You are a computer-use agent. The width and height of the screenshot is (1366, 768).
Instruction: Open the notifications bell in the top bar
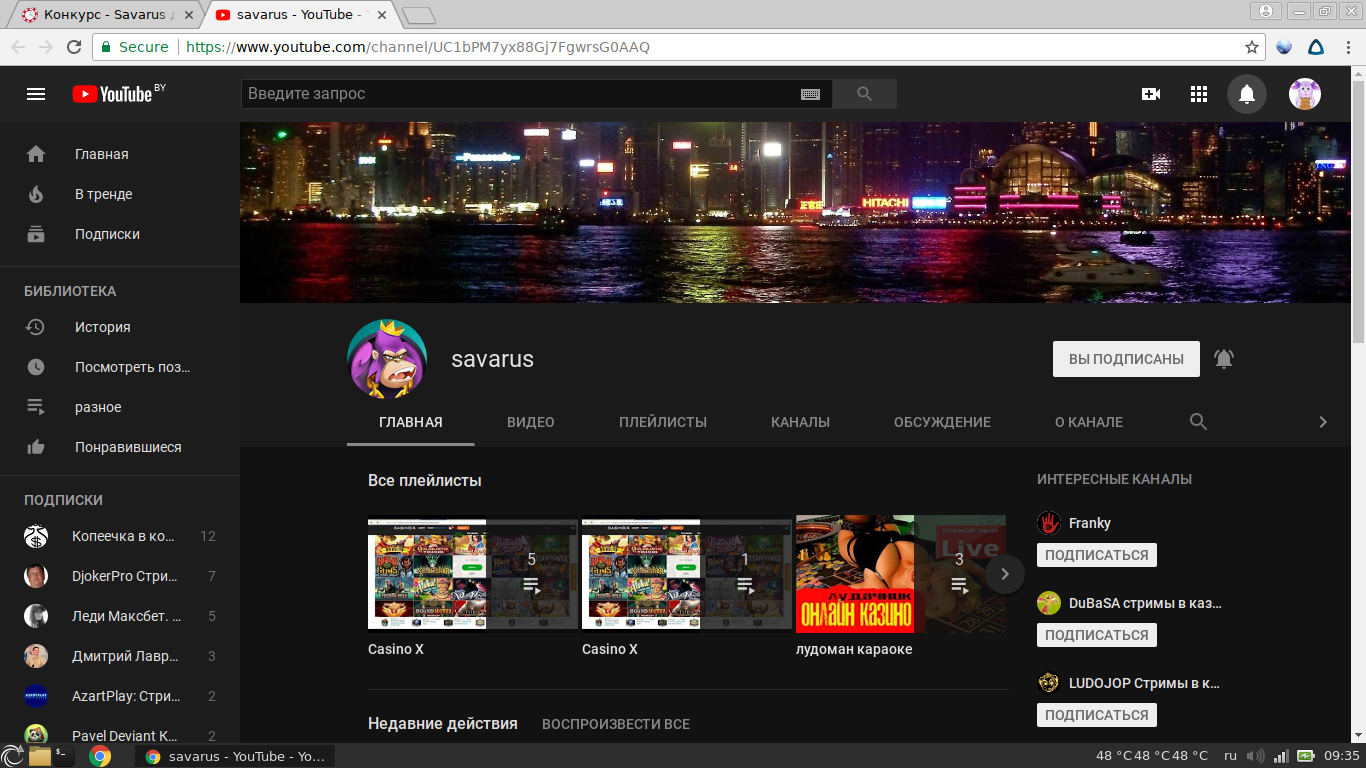1246,93
